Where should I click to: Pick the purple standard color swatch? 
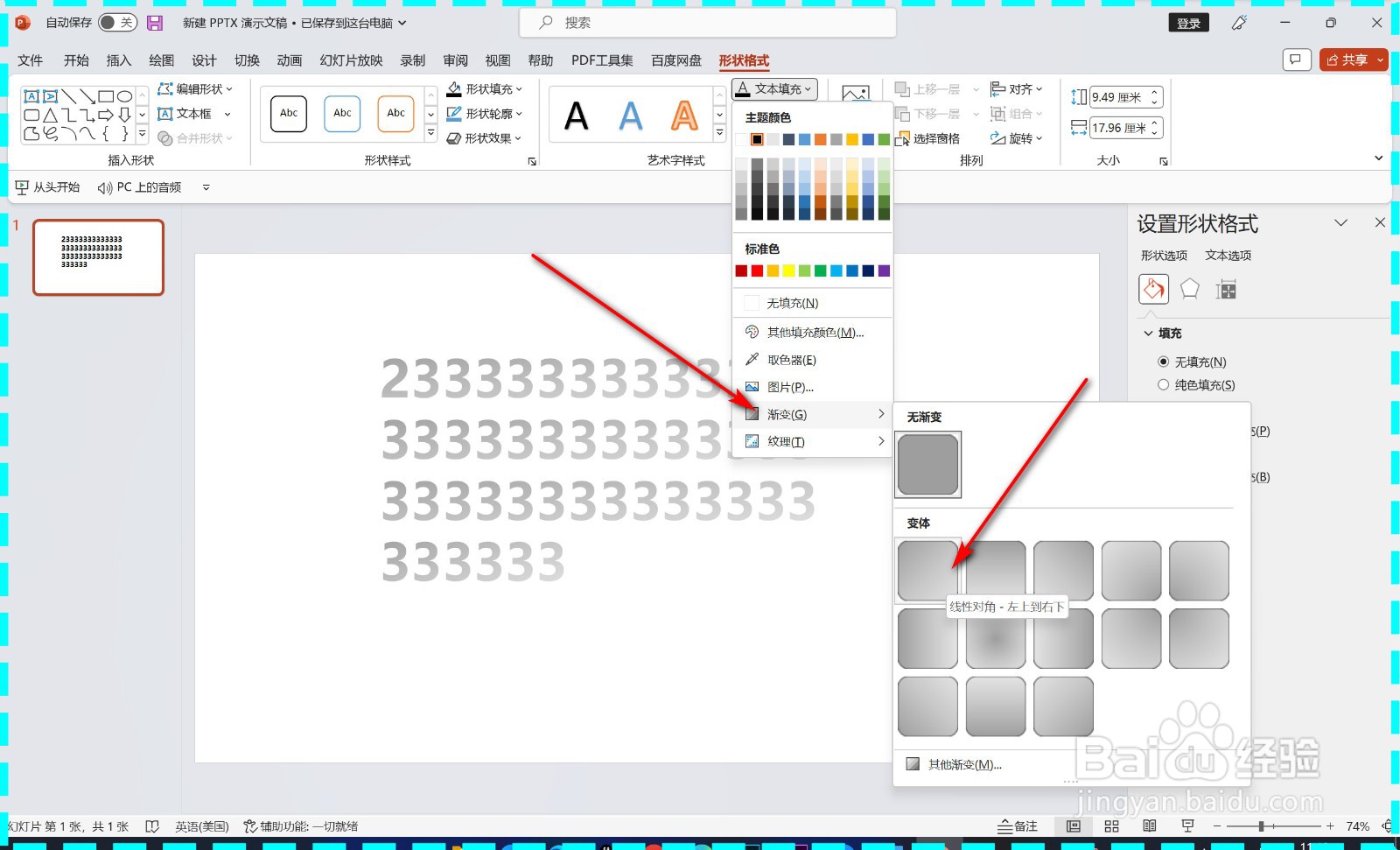[884, 271]
